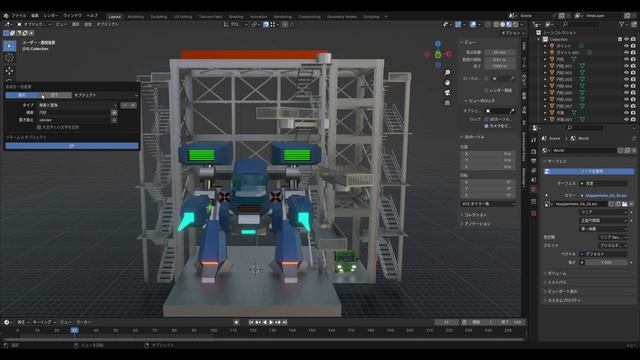Screen dimensions: 640x360
Task: Open the Object mode dropdown in the header
Action: click(x=34, y=24)
